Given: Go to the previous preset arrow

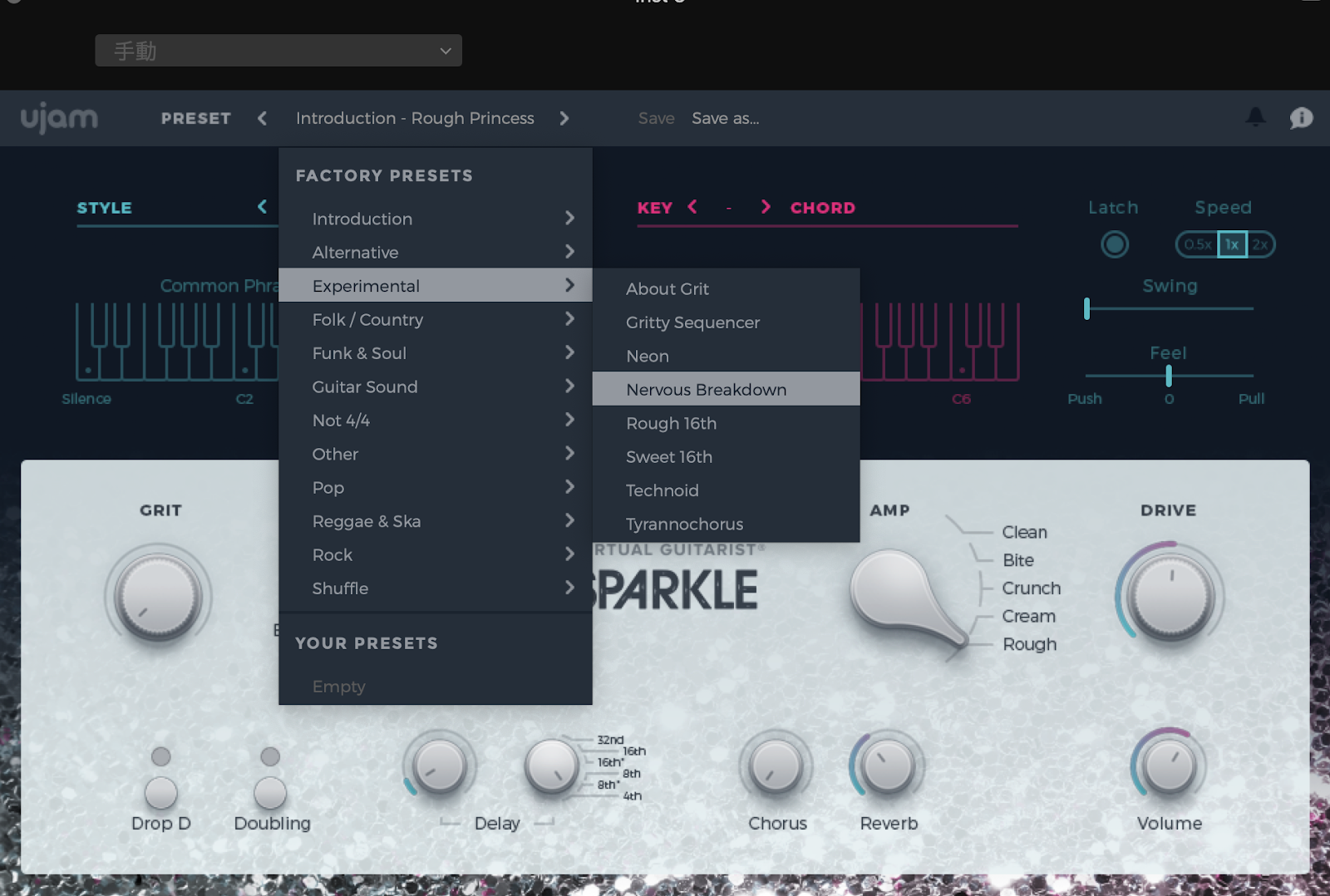Looking at the screenshot, I should pos(262,118).
